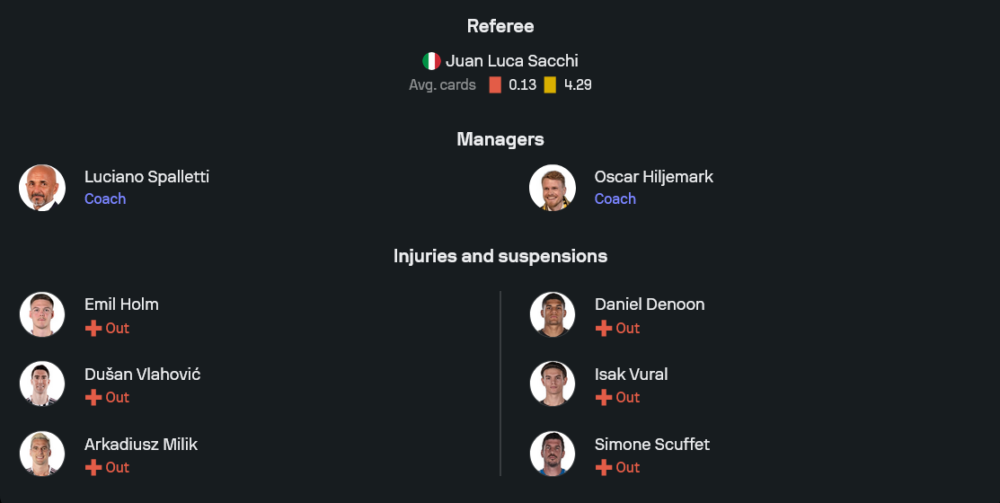Viewport: 1000px width, 503px height.
Task: View the Isak Vural player page
Action: 631,374
